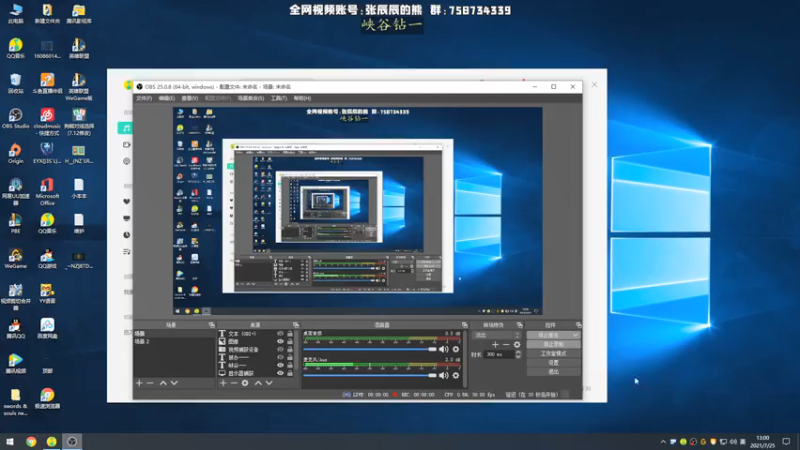800x450 pixels.
Task: Open the Origin desktop shortcut
Action: (15, 153)
